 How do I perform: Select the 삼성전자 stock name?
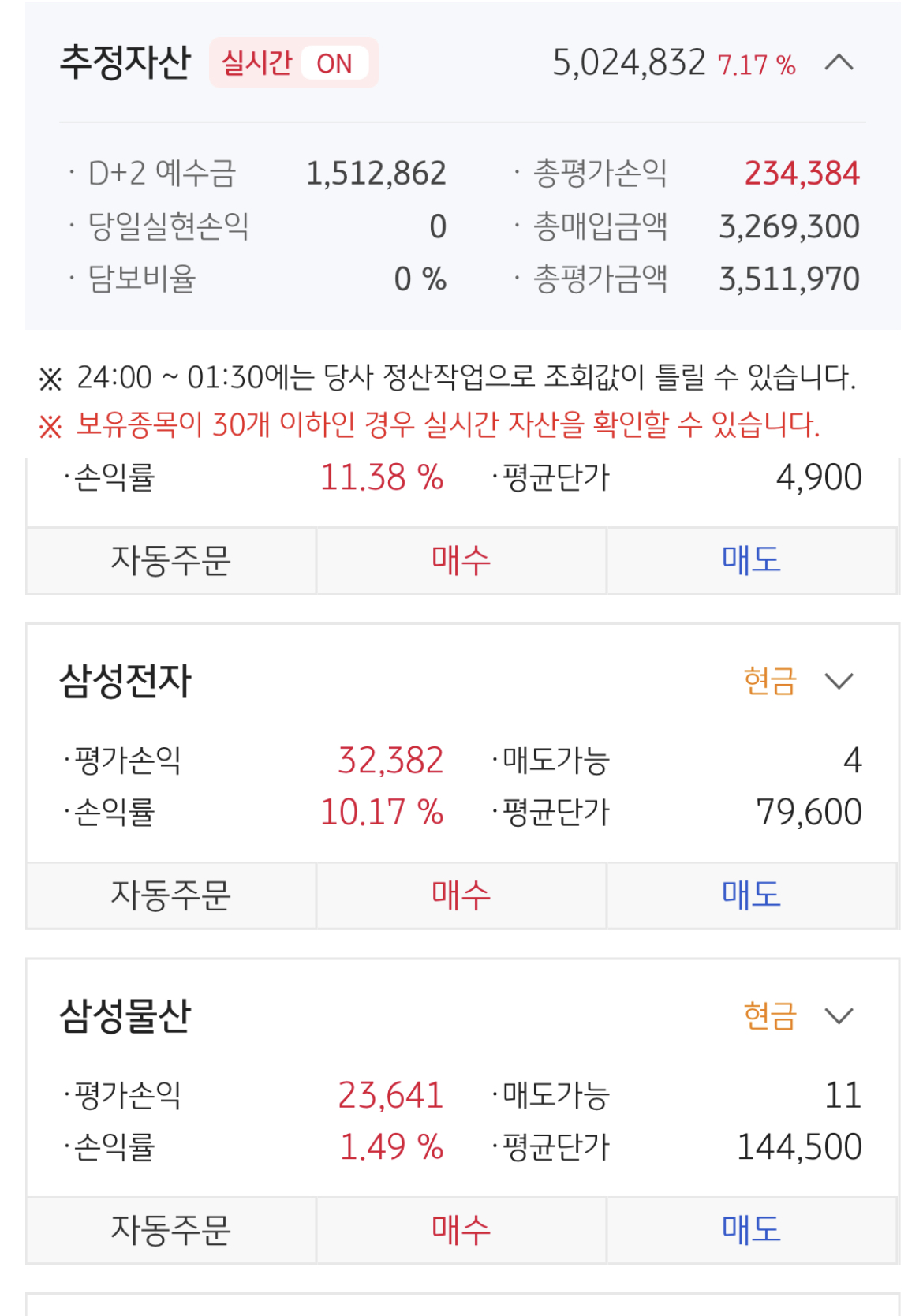coord(125,681)
